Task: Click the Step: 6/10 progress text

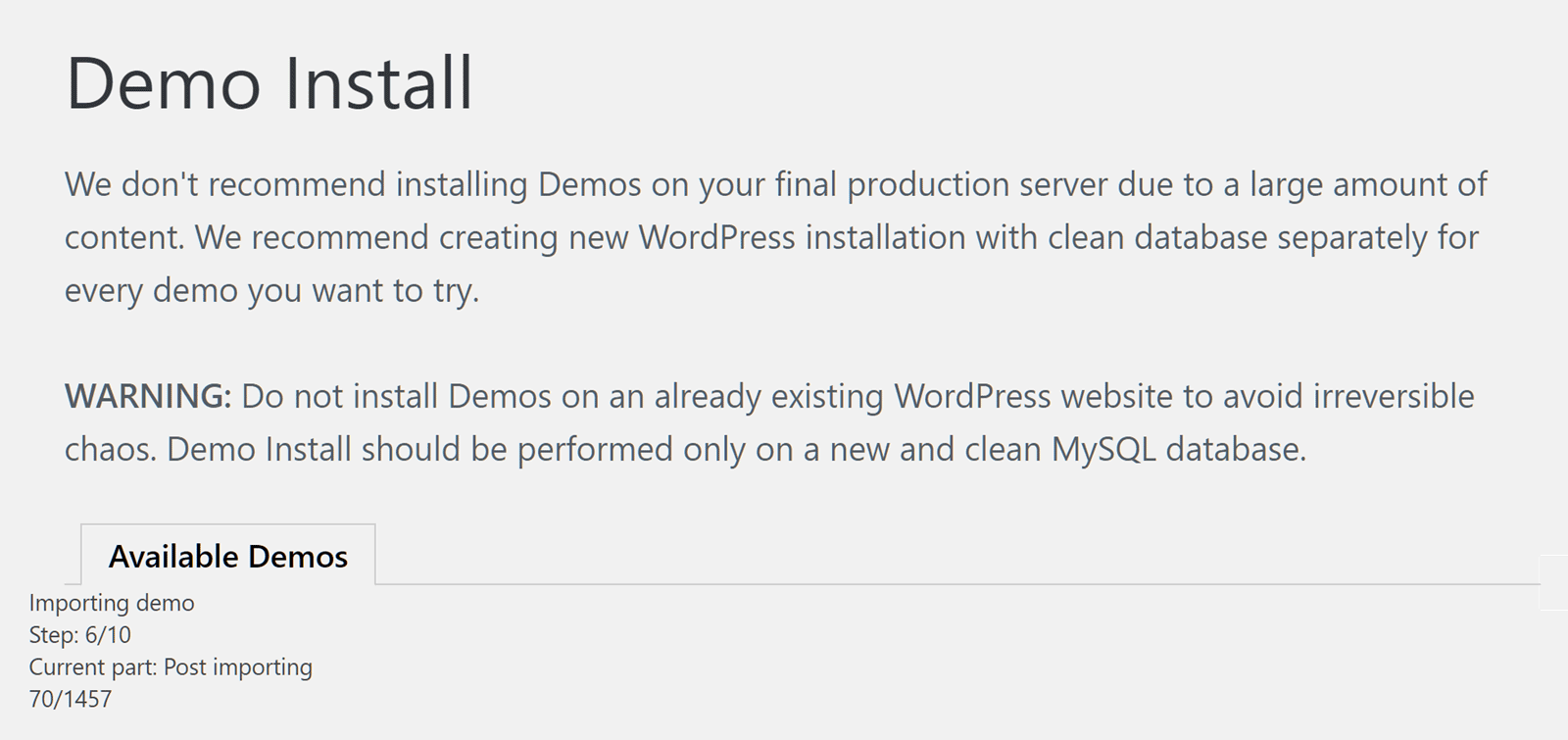Action: (79, 635)
